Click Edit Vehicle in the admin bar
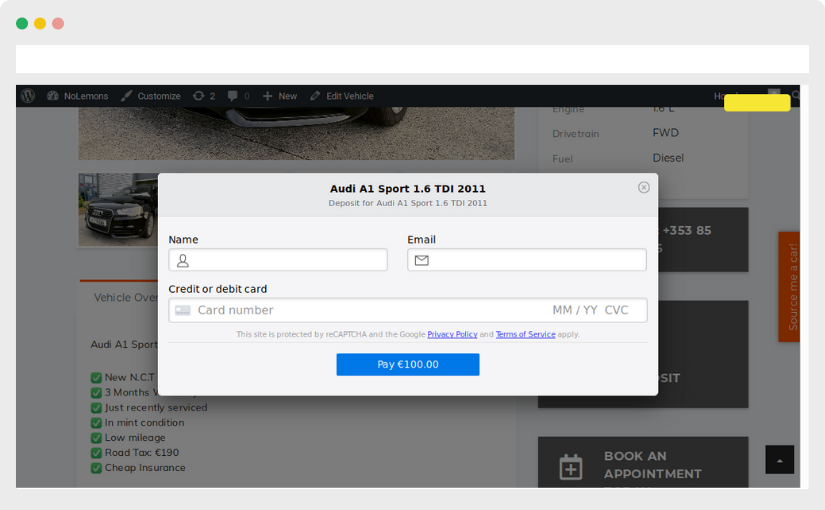The image size is (825, 510). (x=342, y=96)
